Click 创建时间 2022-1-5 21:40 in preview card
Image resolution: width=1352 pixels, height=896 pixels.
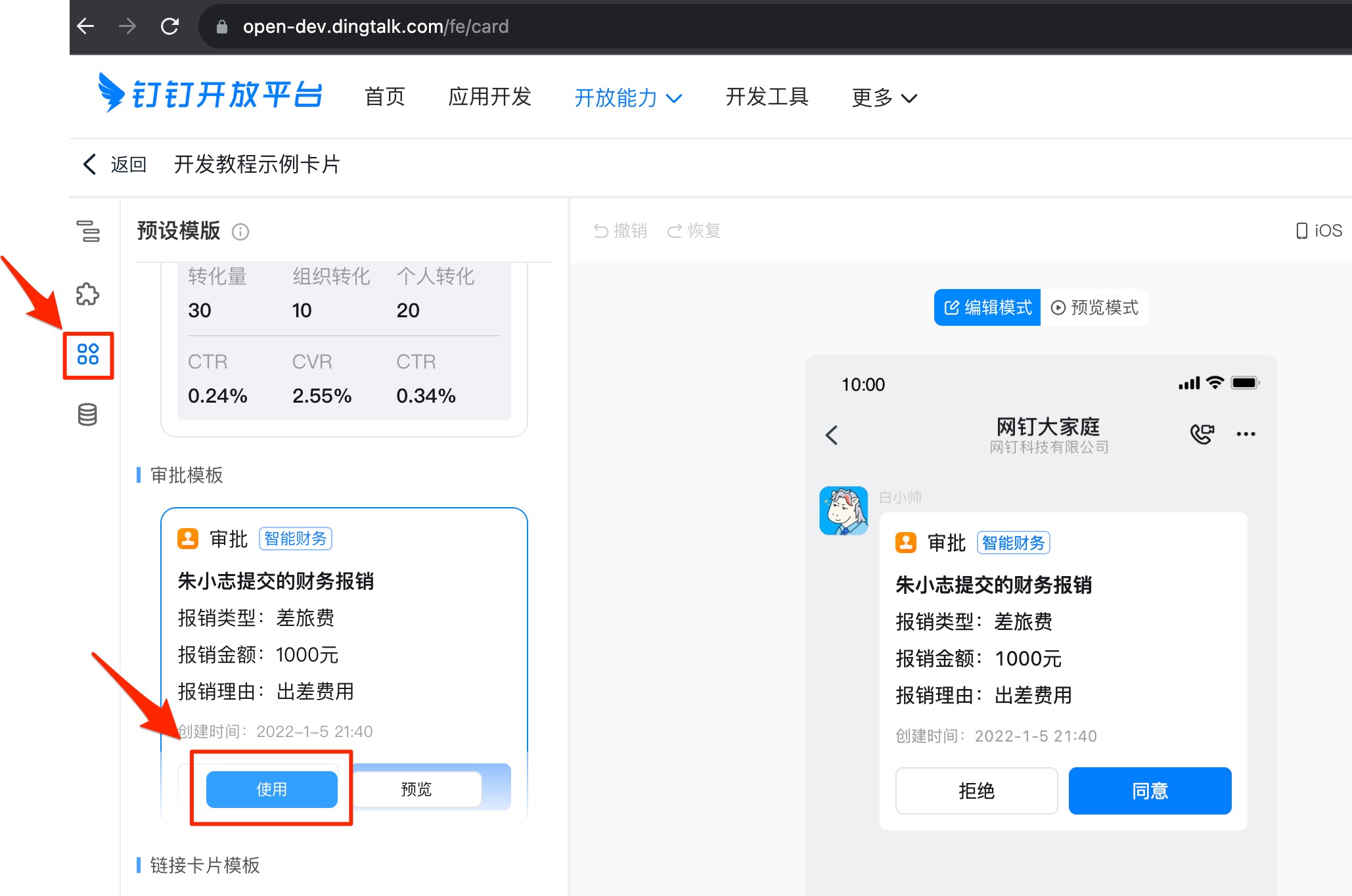tap(996, 736)
